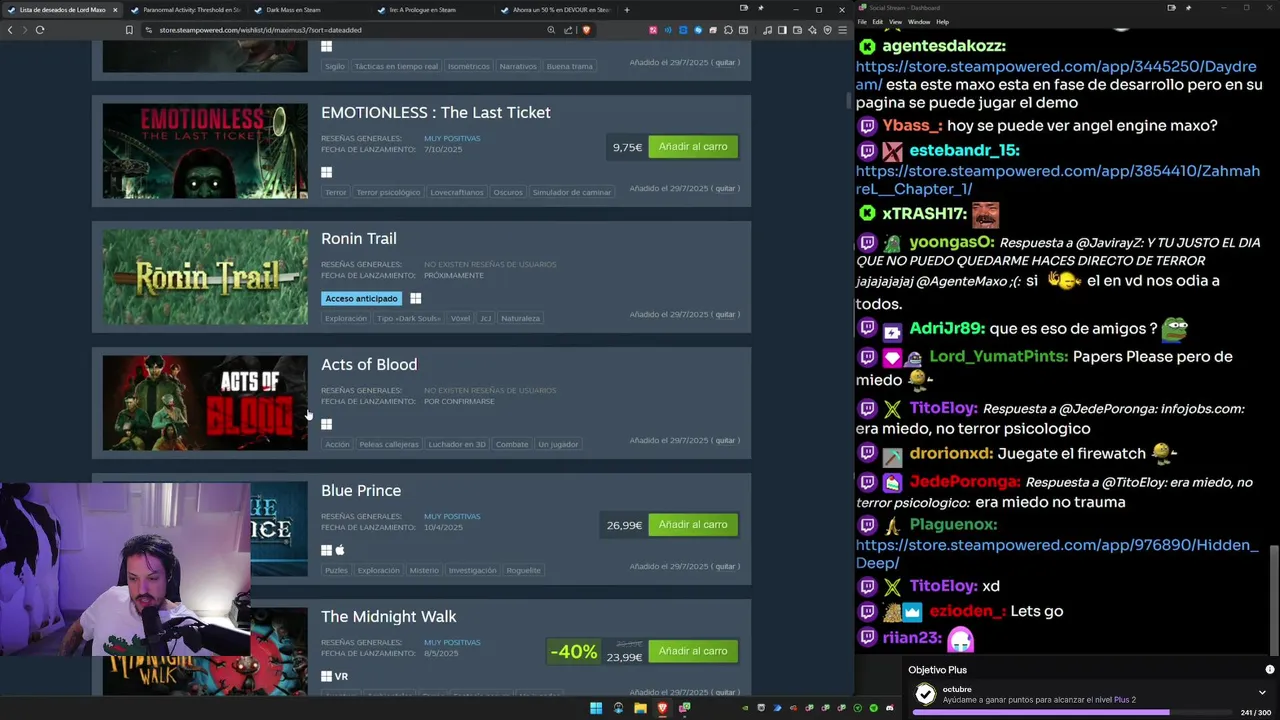Switch to Ire: A Prologue en Steam tab
This screenshot has width=1280, height=720.
(431, 10)
